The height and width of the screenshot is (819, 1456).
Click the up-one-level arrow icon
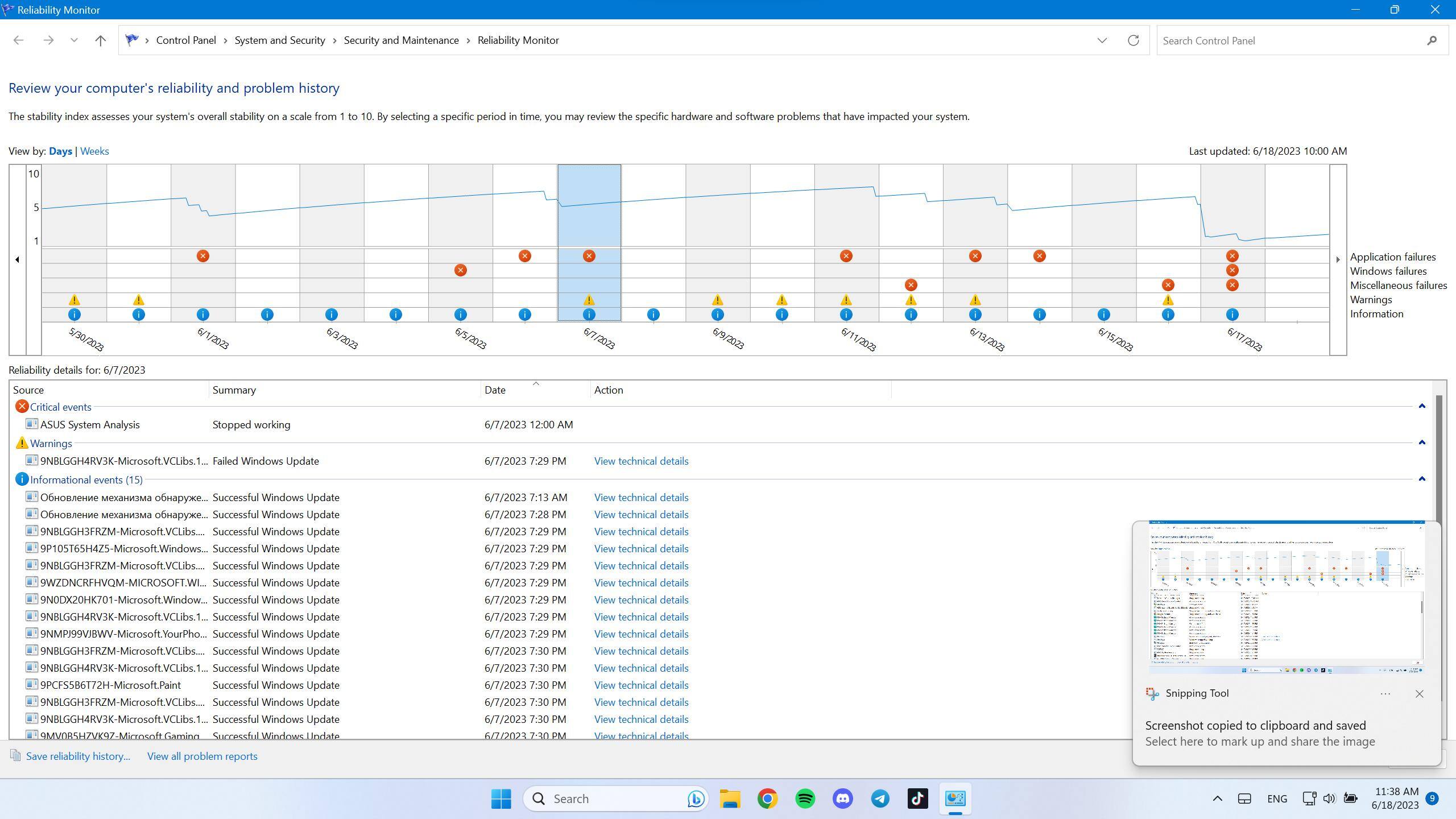(100, 40)
